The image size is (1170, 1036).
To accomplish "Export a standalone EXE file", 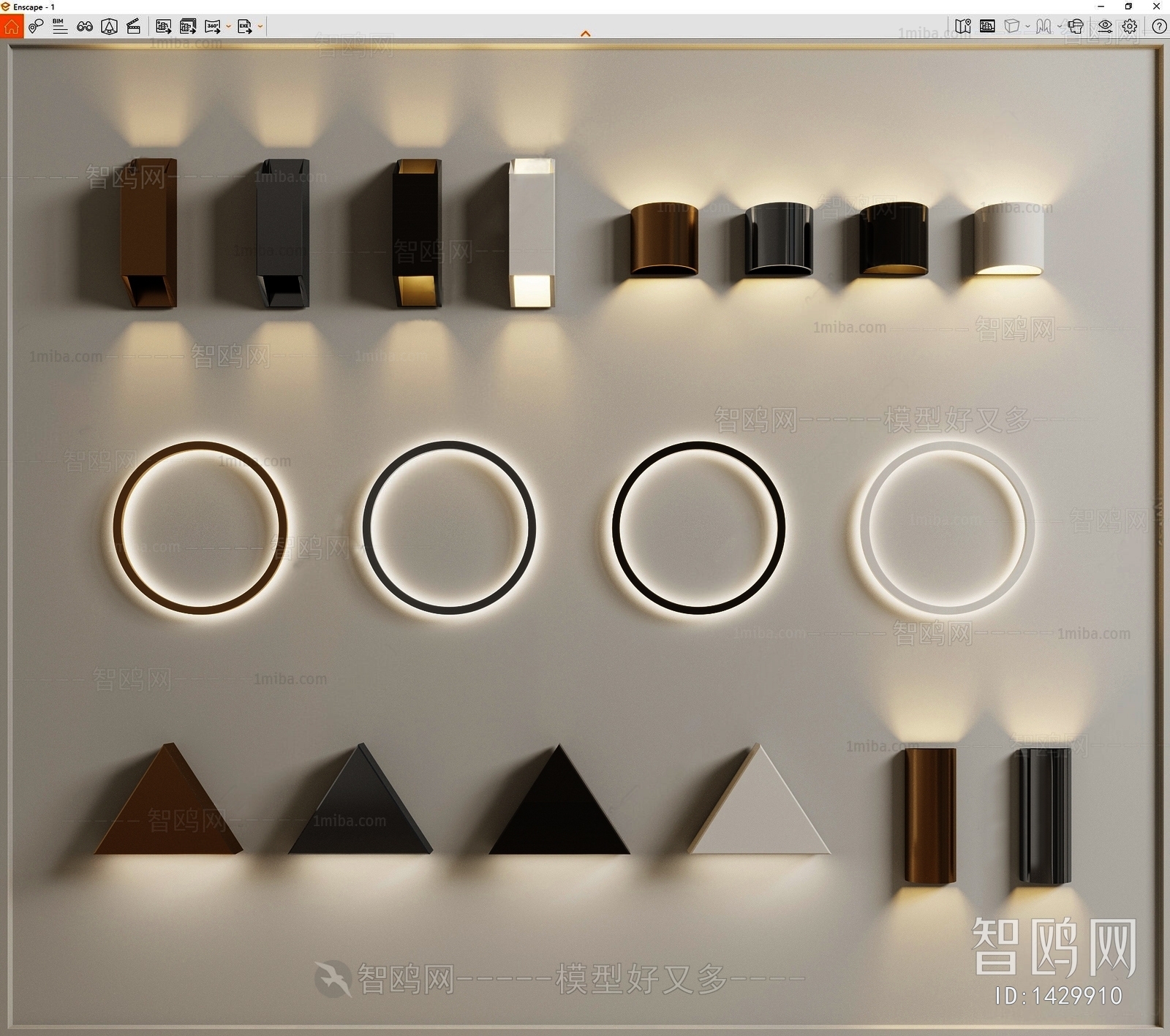I will [244, 27].
